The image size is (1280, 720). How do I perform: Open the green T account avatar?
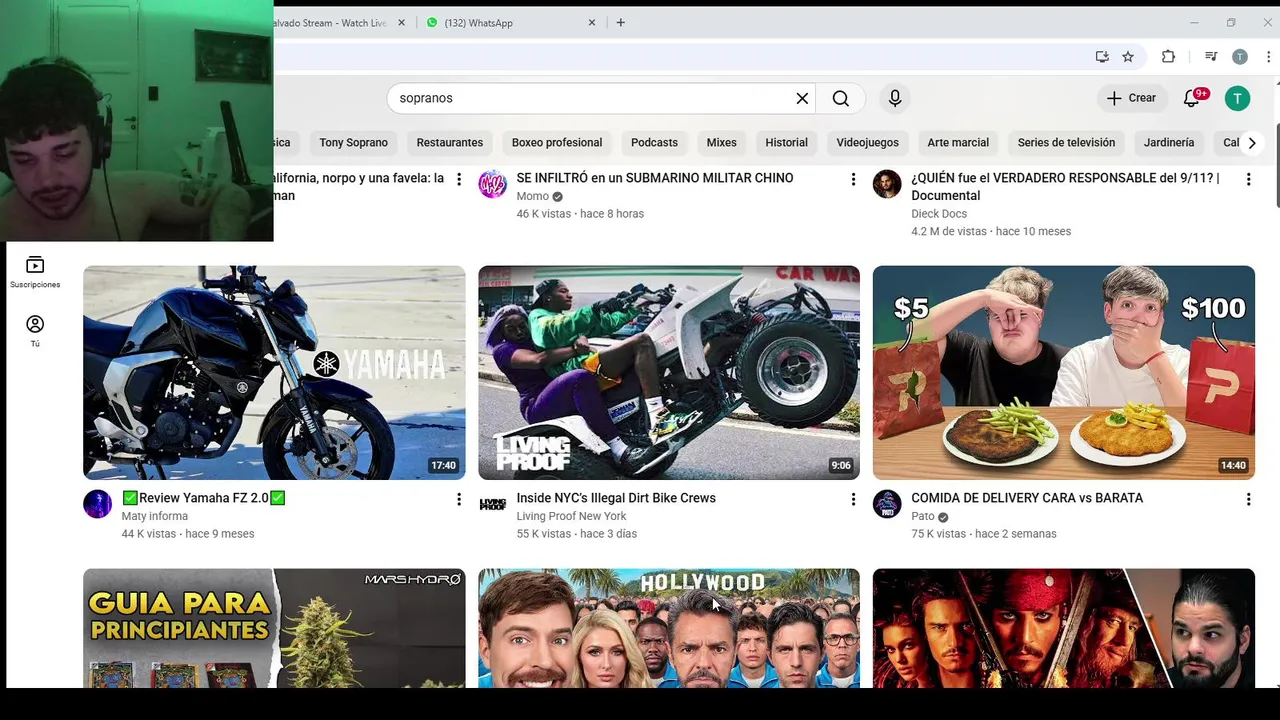pyautogui.click(x=1237, y=98)
